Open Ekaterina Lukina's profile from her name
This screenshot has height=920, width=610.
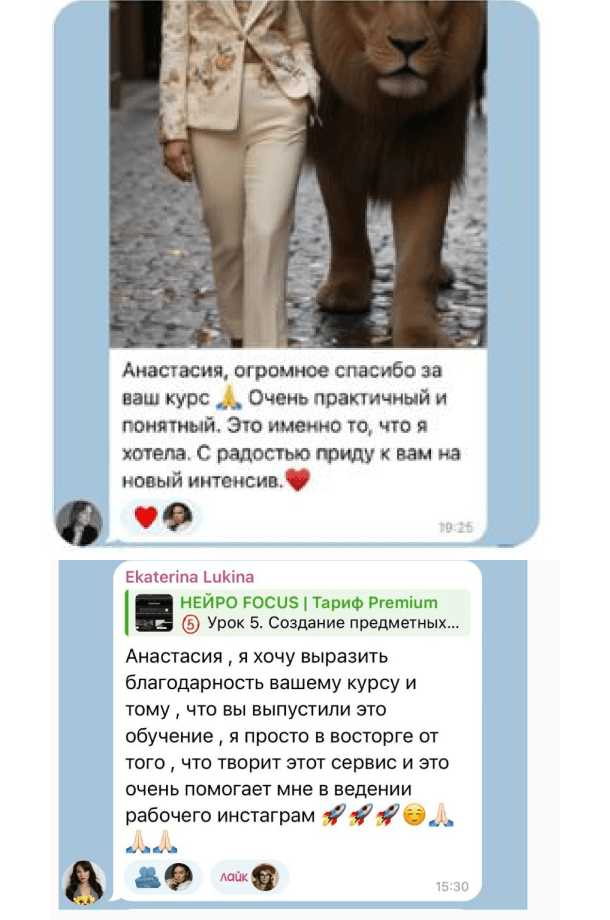pos(189,577)
